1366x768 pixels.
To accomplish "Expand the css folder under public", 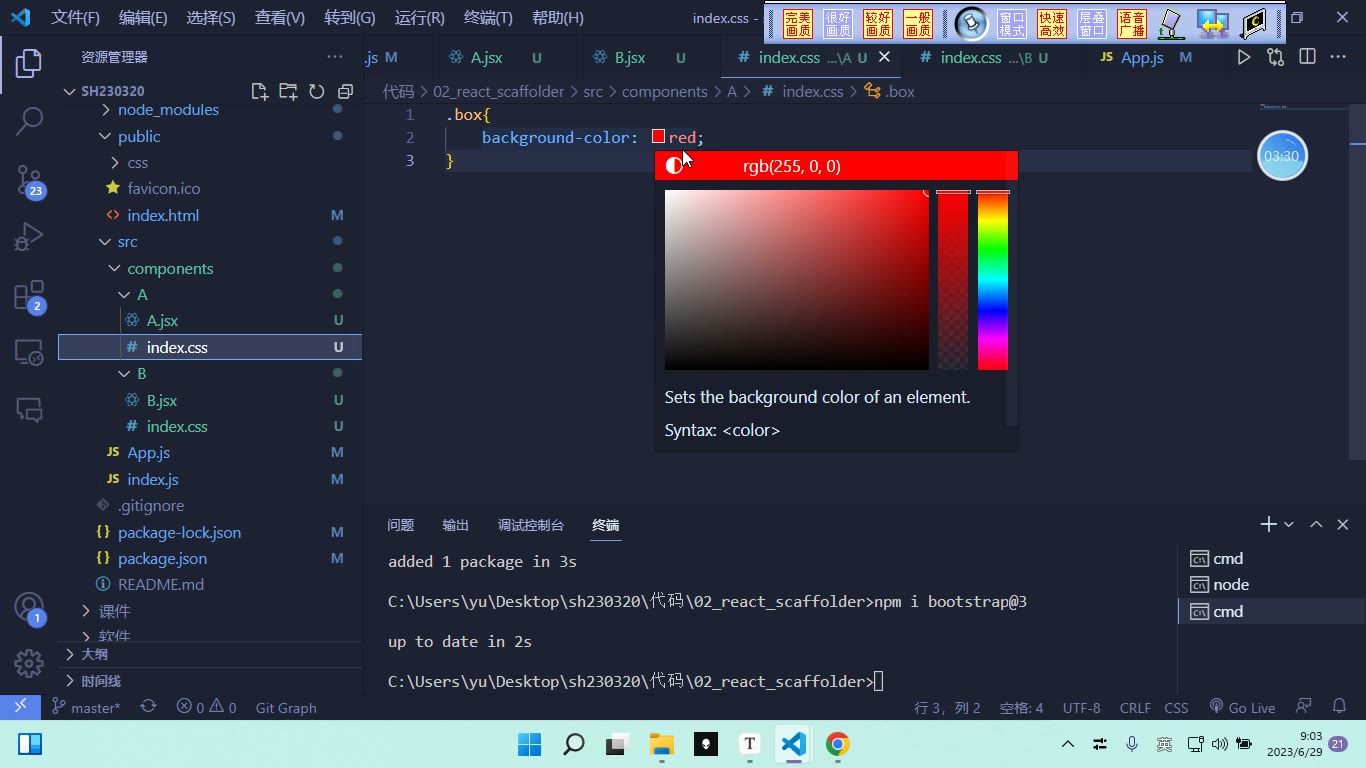I will coord(115,162).
